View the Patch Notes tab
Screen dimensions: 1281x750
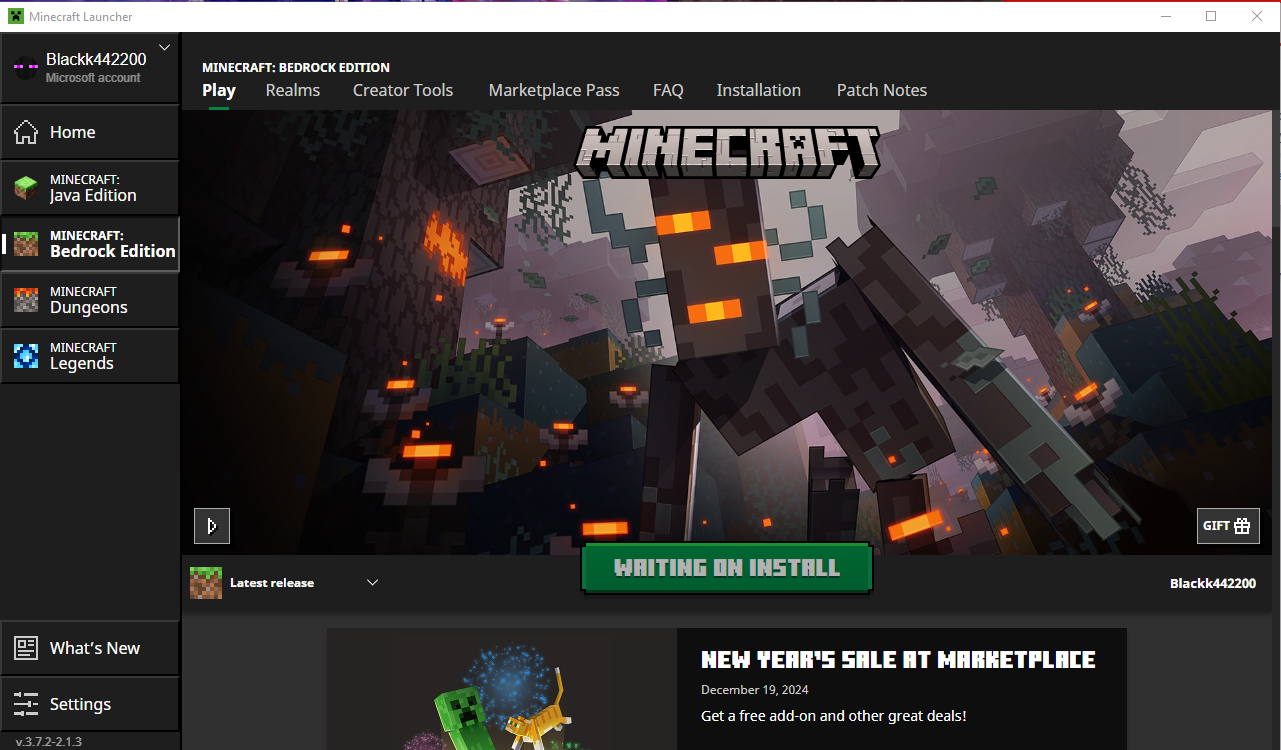882,90
